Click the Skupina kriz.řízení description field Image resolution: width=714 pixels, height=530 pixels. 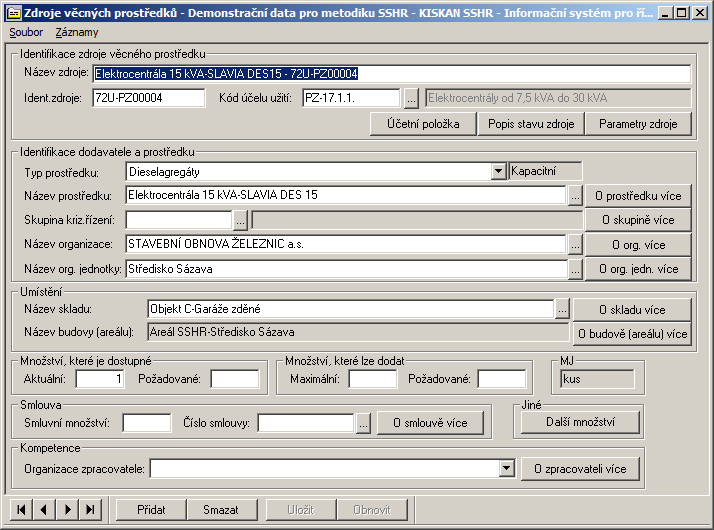[417, 220]
